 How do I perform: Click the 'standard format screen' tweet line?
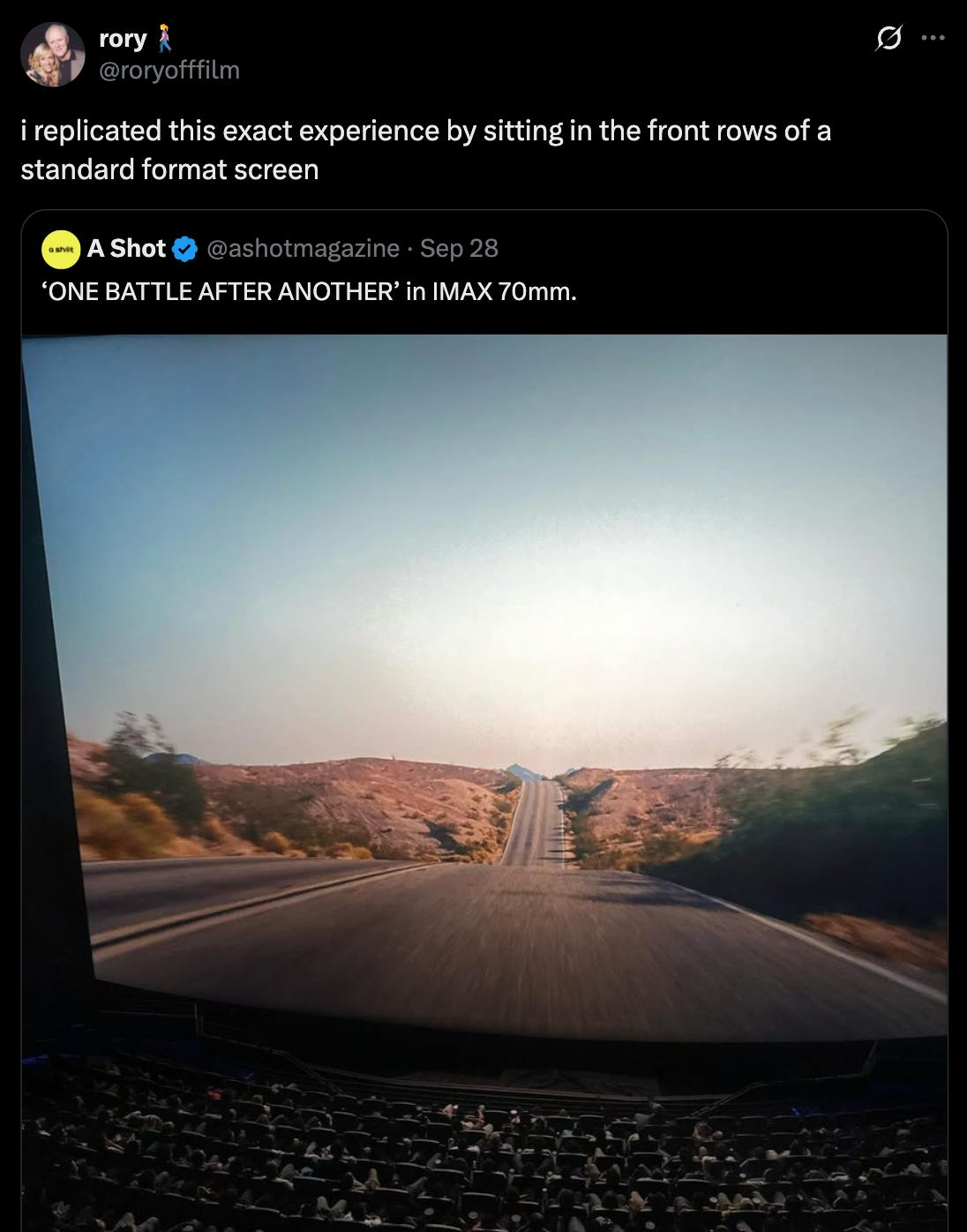(169, 169)
